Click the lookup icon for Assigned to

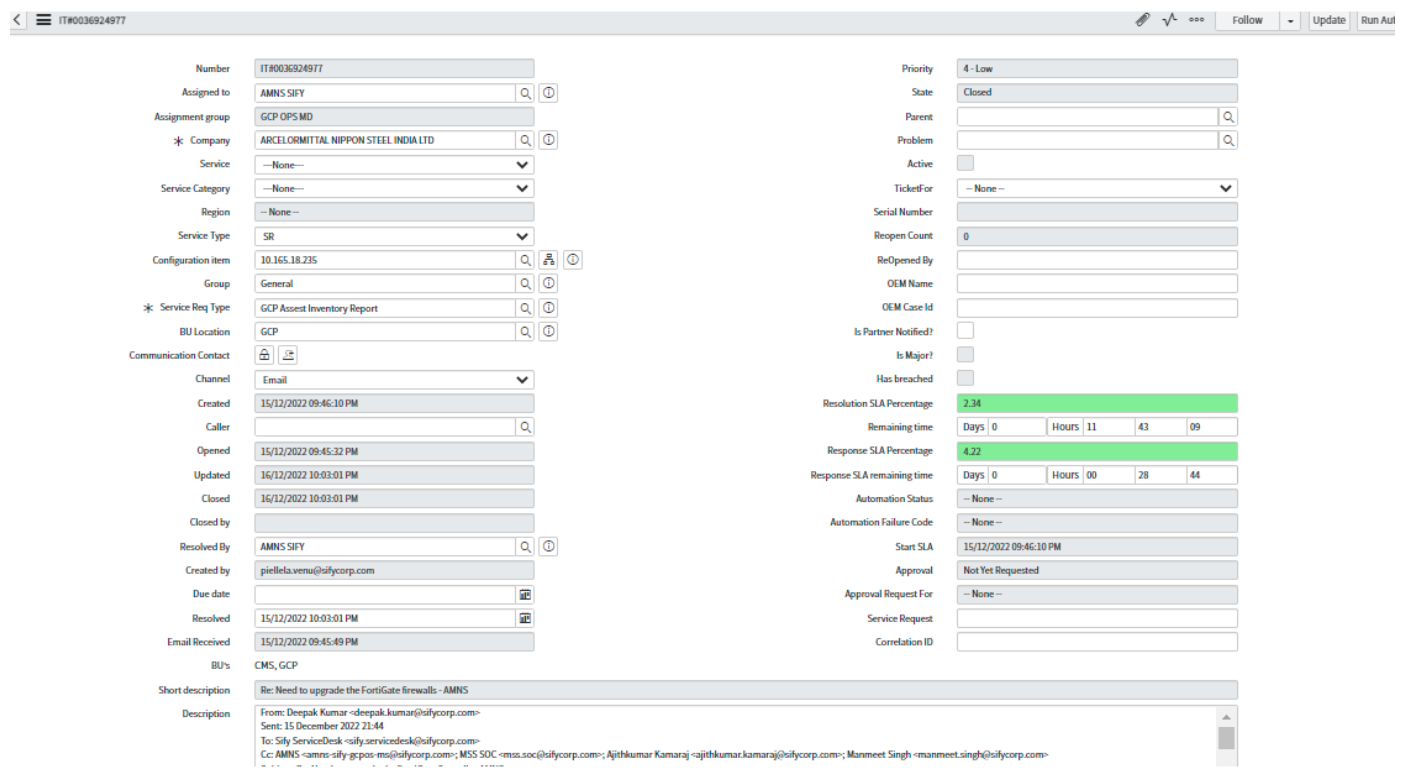[x=524, y=92]
